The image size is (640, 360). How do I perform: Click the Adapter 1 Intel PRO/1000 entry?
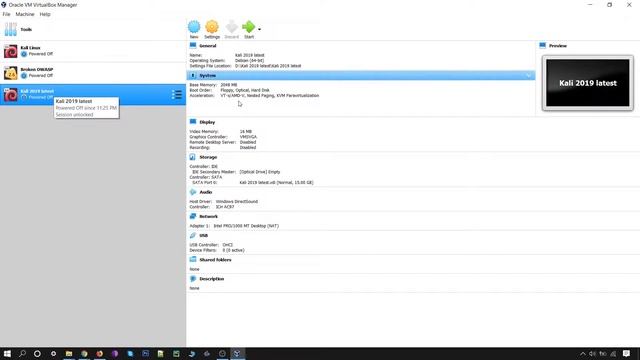246,226
